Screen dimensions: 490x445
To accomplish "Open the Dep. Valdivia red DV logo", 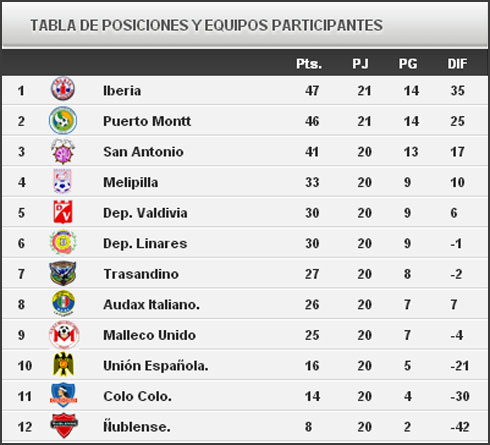I will pyautogui.click(x=63, y=212).
